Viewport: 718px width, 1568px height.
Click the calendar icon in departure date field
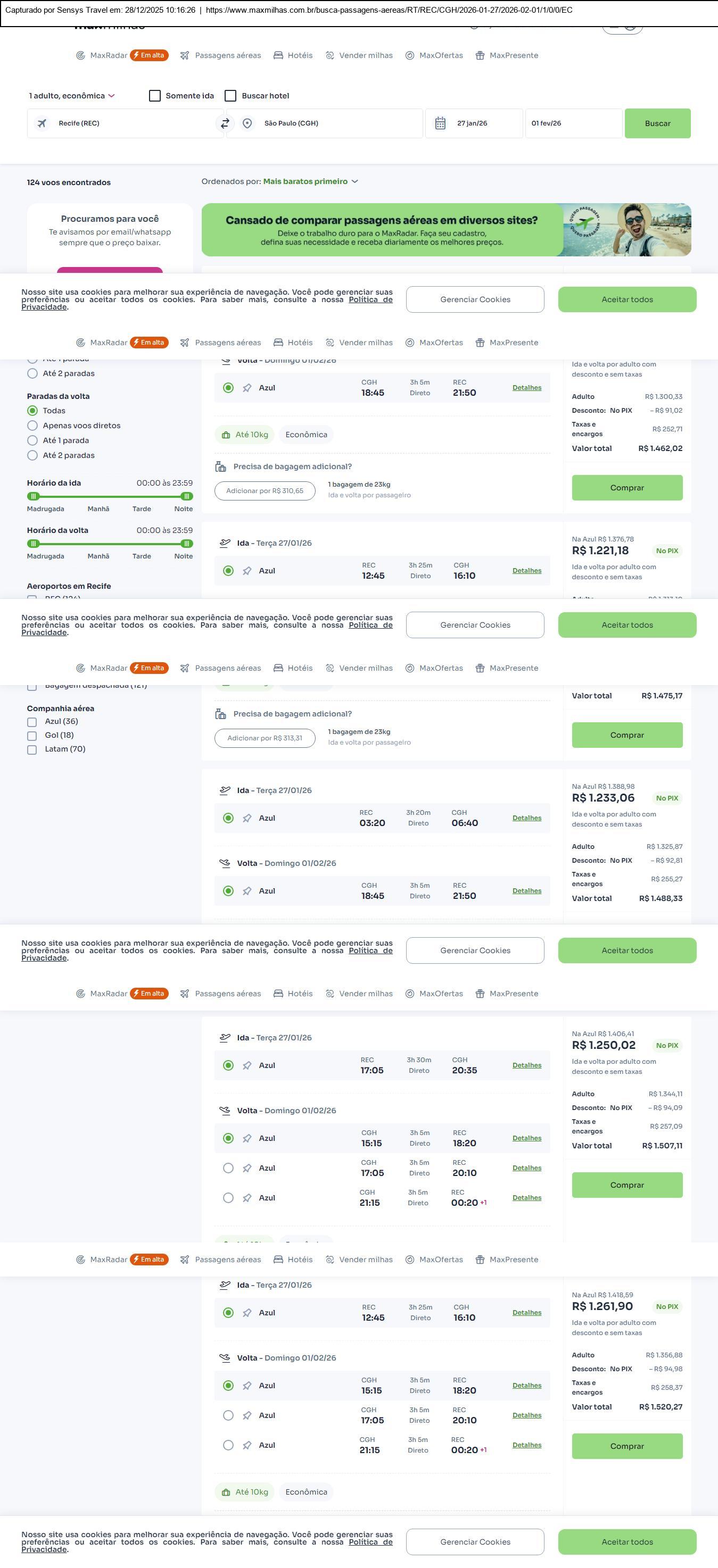click(x=440, y=123)
